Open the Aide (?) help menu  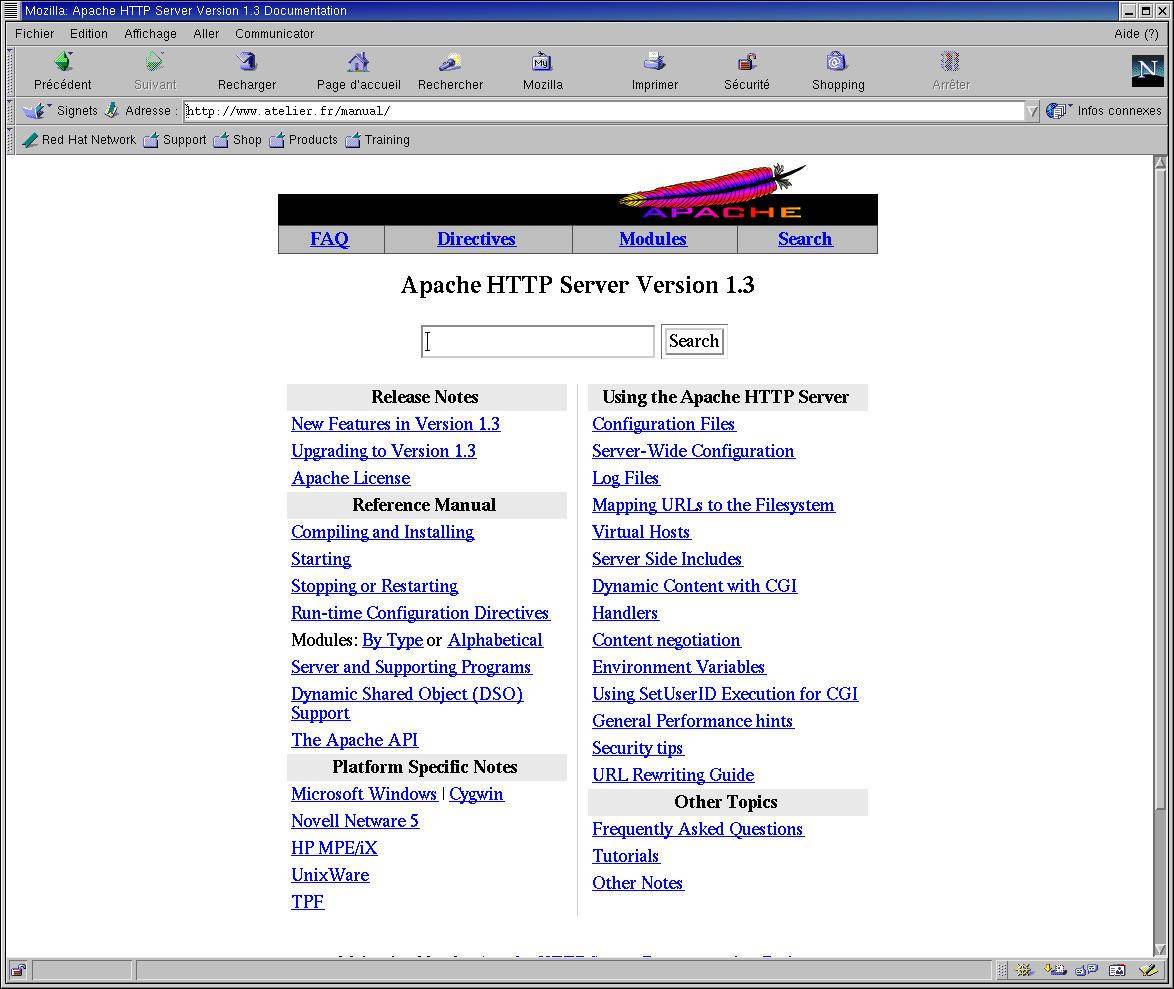click(1136, 34)
